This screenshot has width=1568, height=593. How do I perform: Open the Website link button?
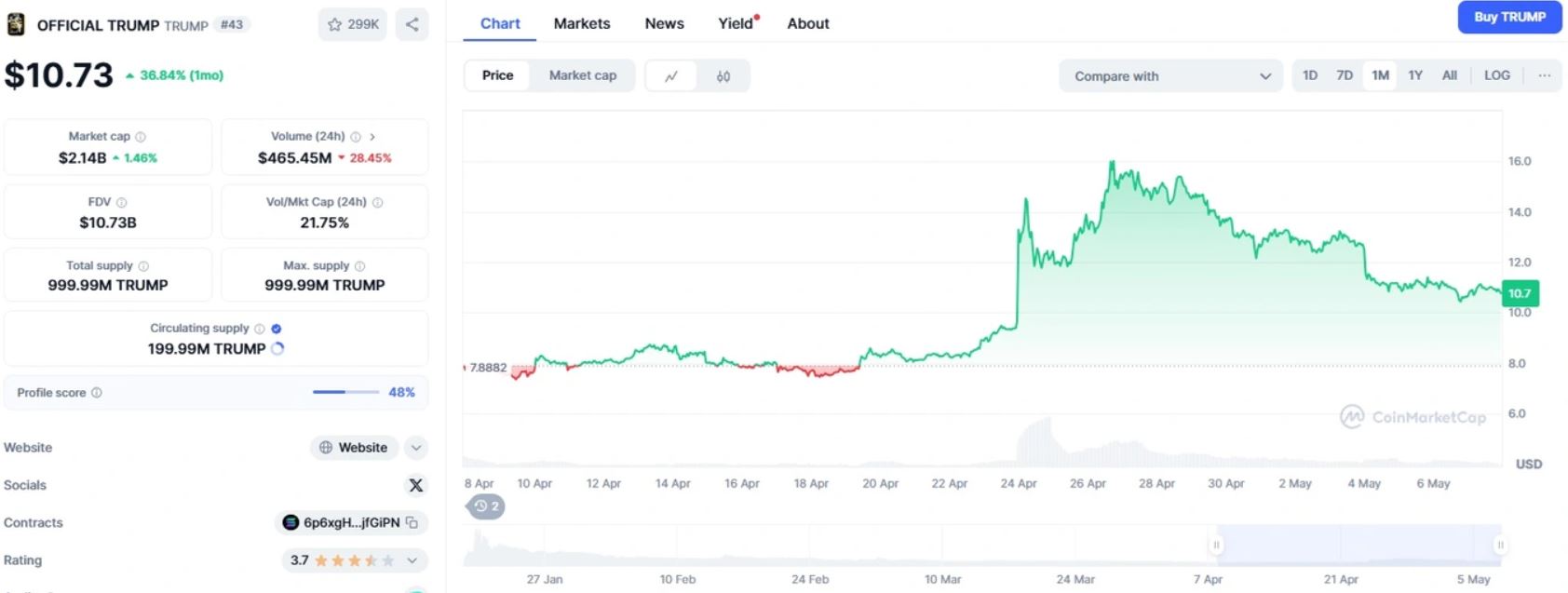coord(354,448)
